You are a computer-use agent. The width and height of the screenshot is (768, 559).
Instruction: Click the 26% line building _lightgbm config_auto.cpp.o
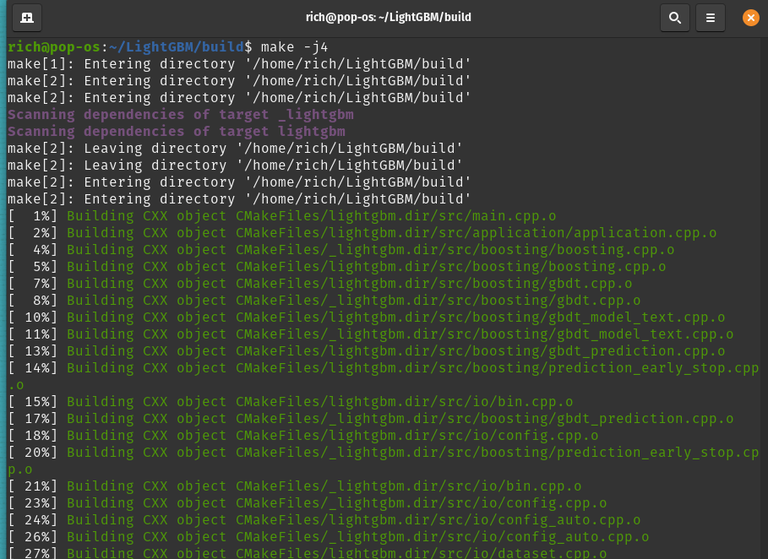328,537
